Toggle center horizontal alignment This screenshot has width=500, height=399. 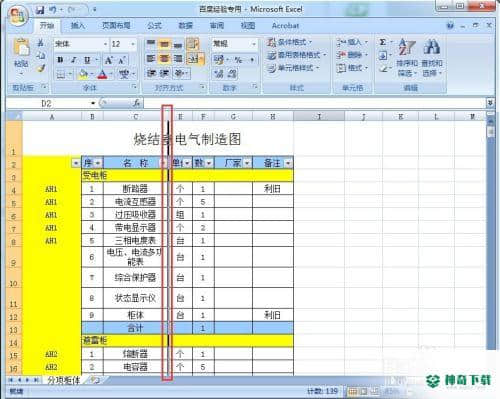pyautogui.click(x=164, y=59)
